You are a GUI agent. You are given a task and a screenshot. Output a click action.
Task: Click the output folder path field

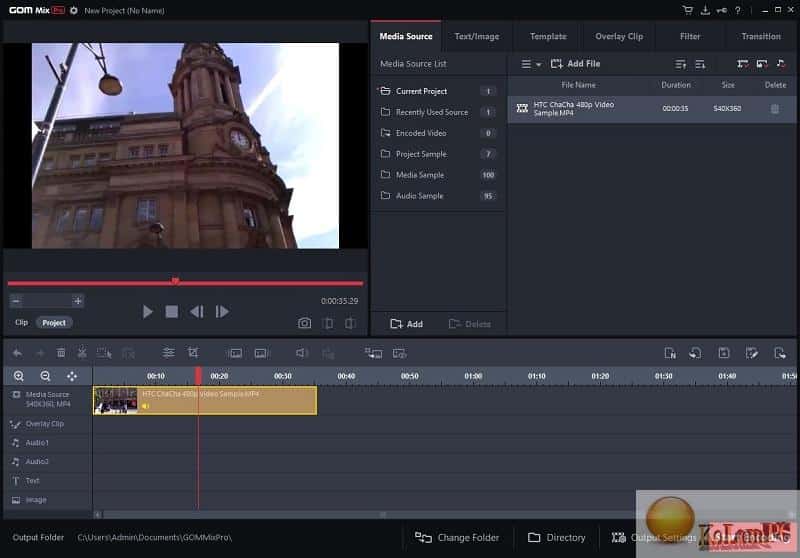tap(155, 538)
